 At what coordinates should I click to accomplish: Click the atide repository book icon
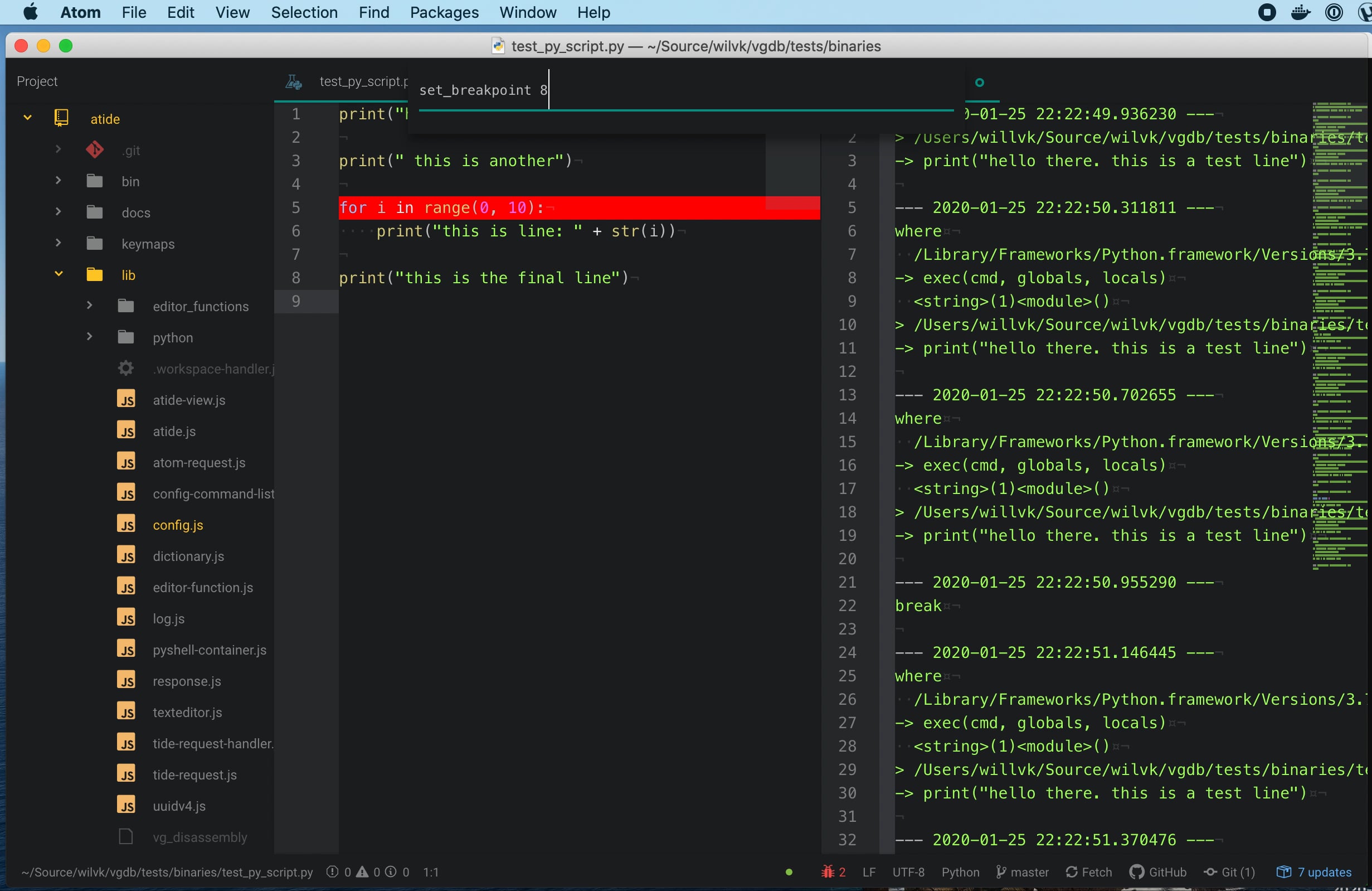pos(61,118)
